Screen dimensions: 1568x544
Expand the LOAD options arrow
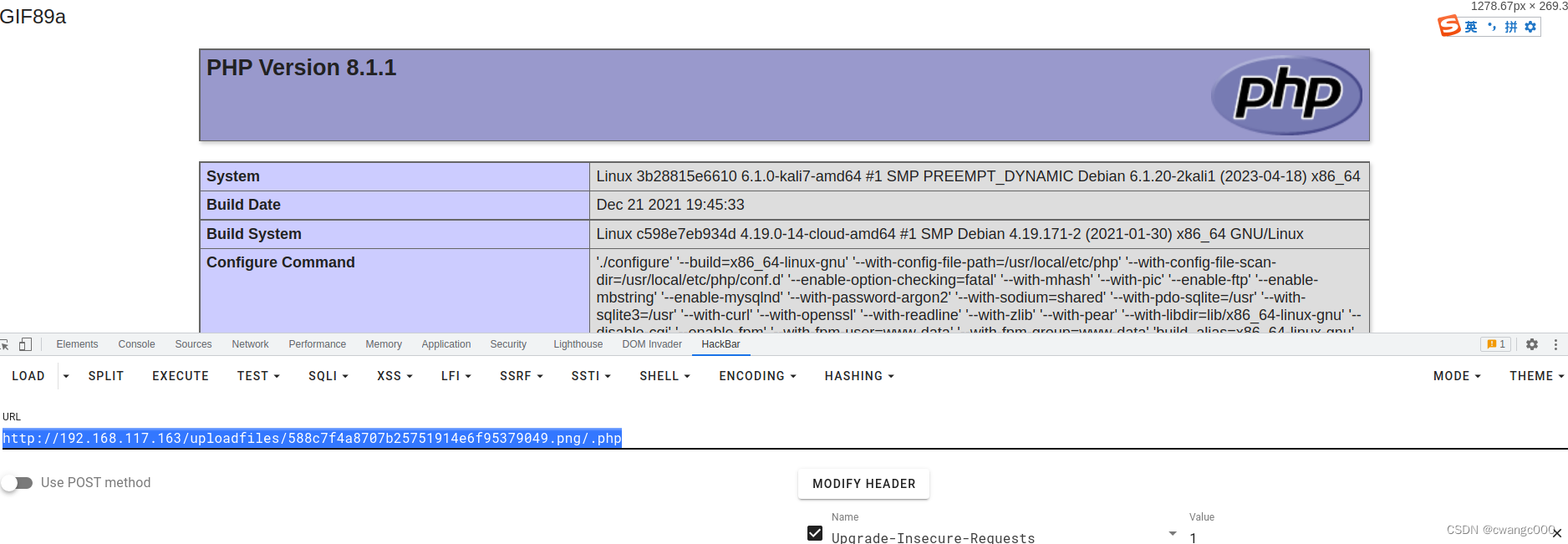coord(66,376)
